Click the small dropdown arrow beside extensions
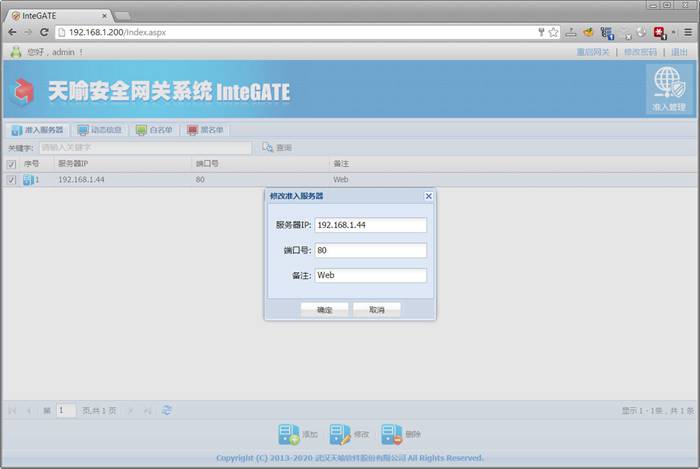This screenshot has width=700, height=469. tap(674, 32)
